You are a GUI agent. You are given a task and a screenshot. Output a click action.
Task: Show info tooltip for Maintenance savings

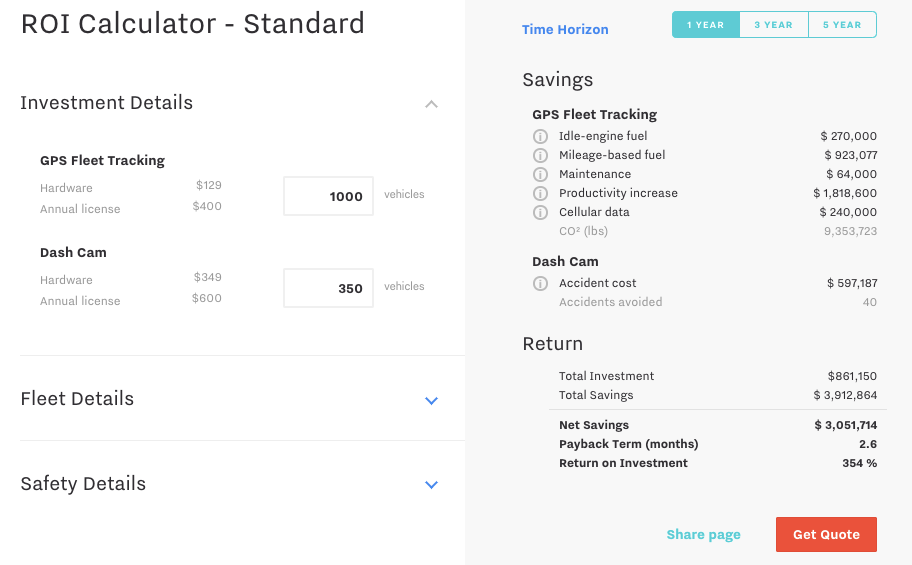pos(540,174)
